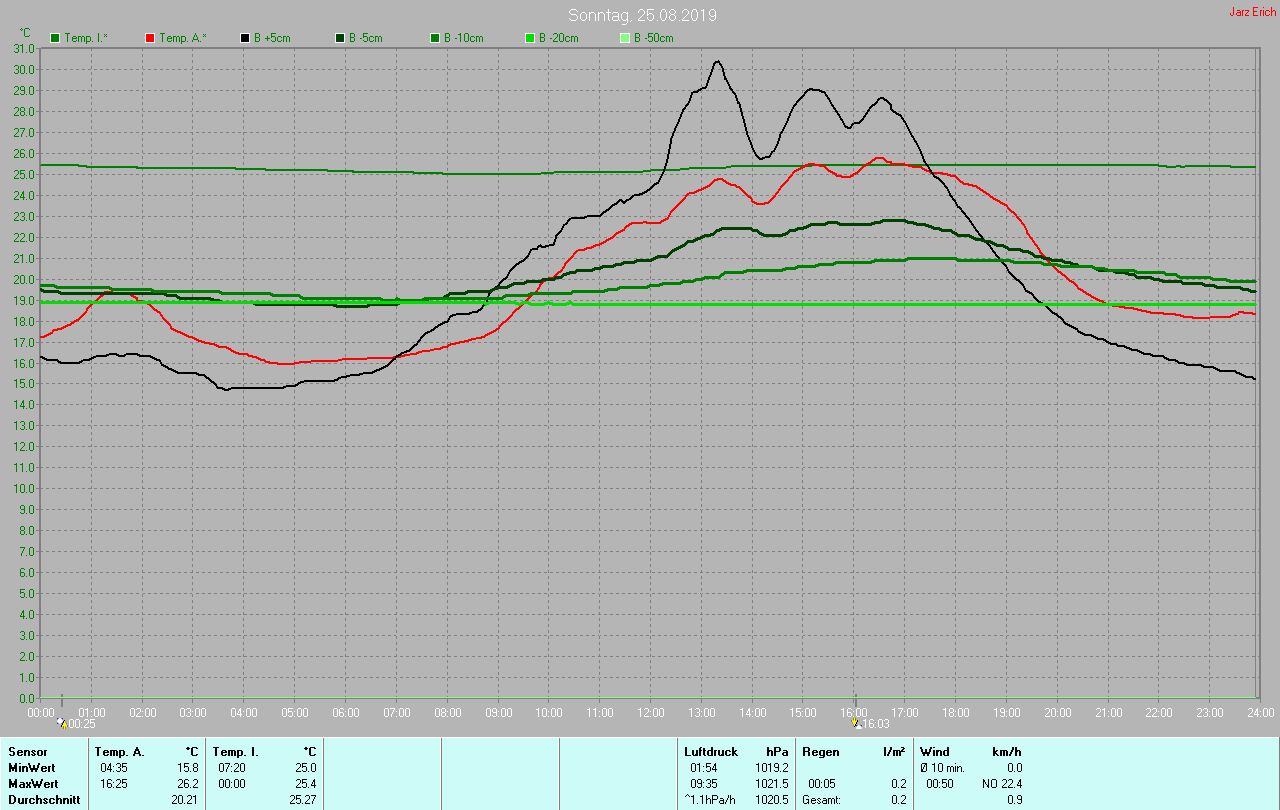Click the Regen header in the table
The height and width of the screenshot is (810, 1280).
click(820, 751)
